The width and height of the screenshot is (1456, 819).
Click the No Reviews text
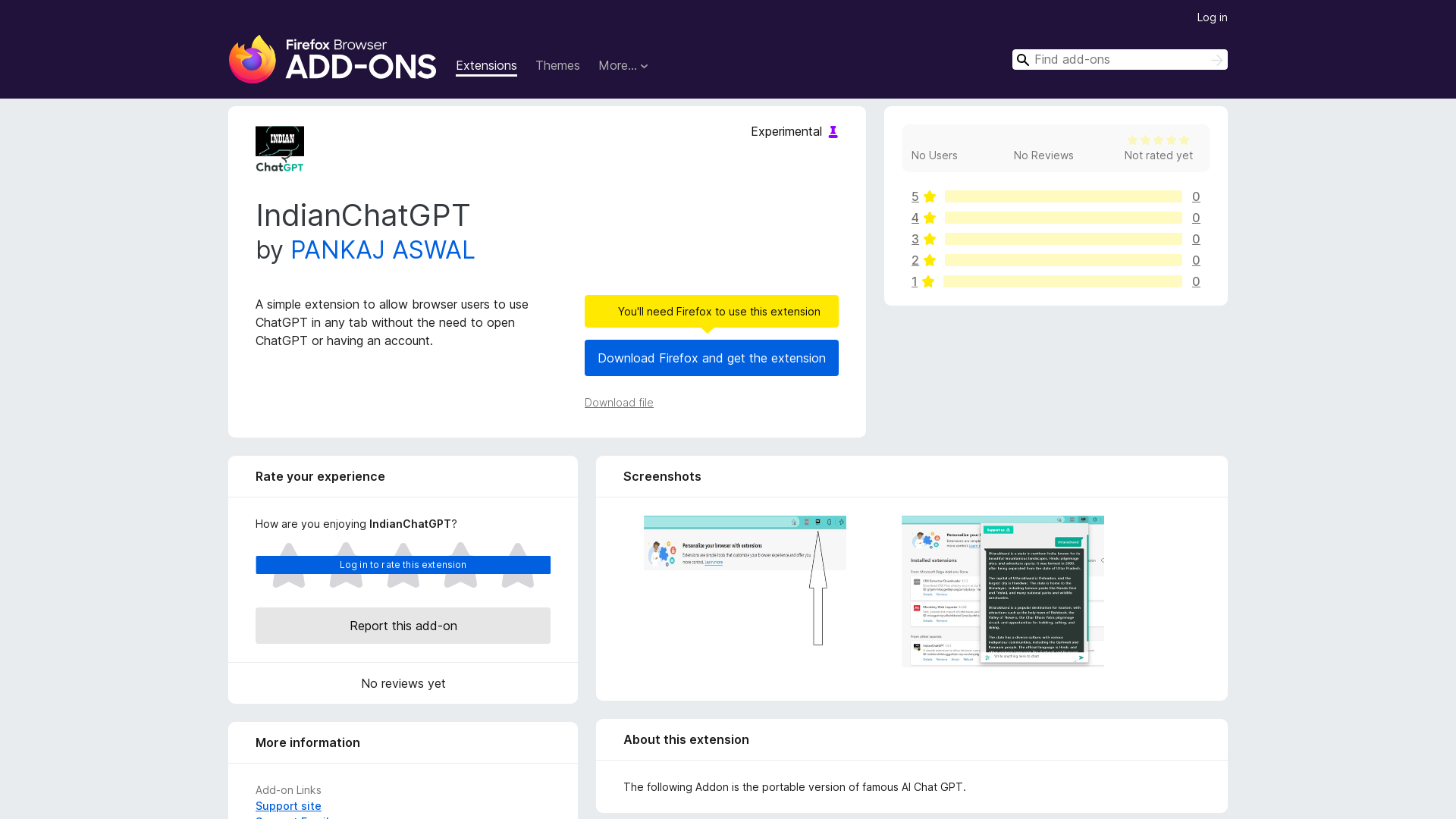(1043, 155)
